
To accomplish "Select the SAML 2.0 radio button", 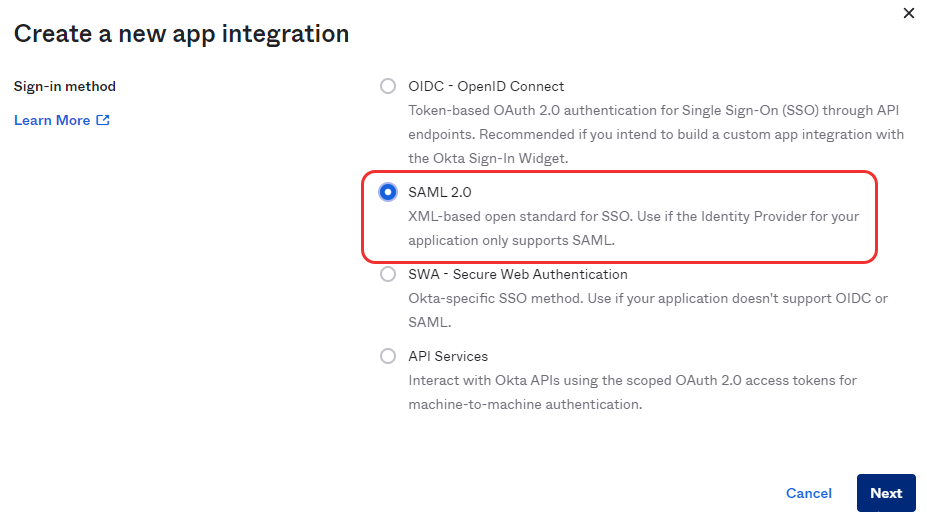I will click(388, 192).
